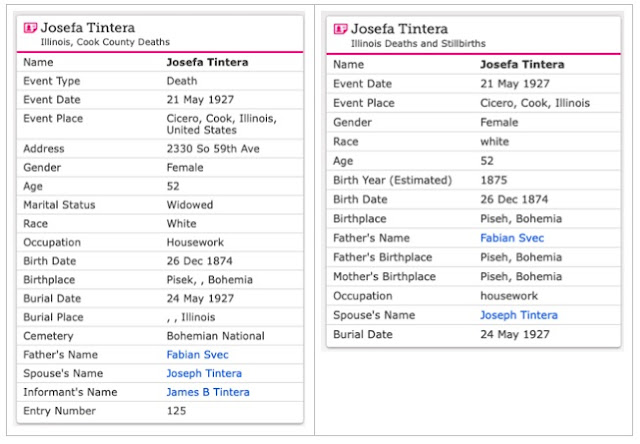Click the pink record icon in left card
The height and width of the screenshot is (444, 640).
click(29, 28)
